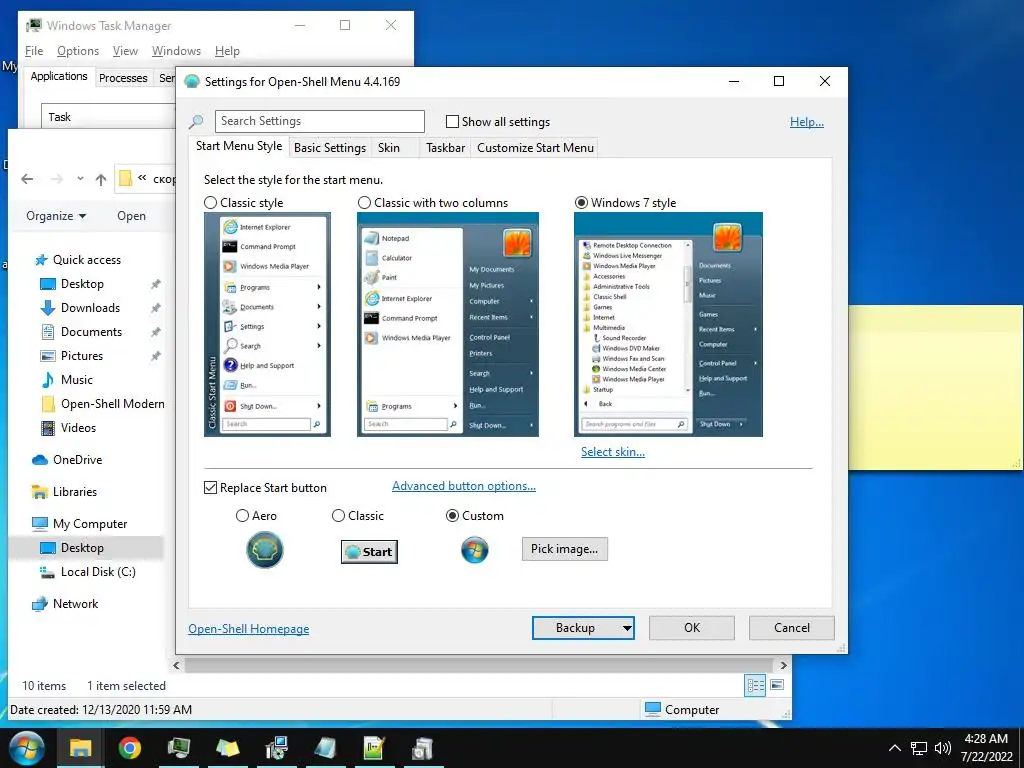Click the OK button
Viewport: 1024px width, 768px height.
(692, 628)
